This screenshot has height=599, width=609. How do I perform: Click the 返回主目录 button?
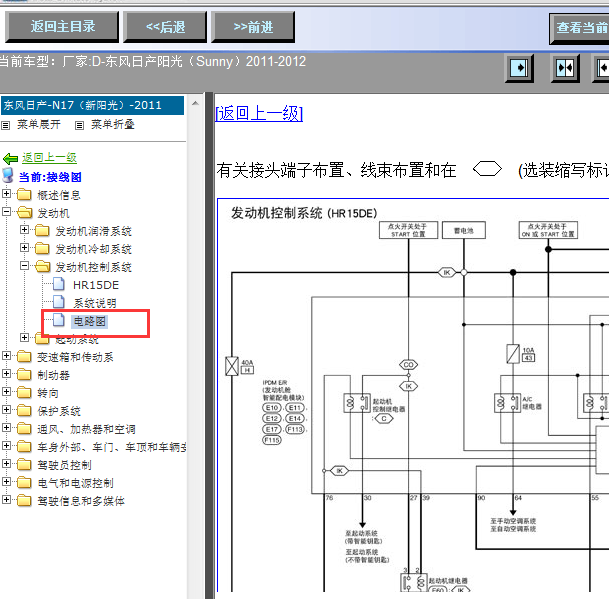pyautogui.click(x=62, y=26)
